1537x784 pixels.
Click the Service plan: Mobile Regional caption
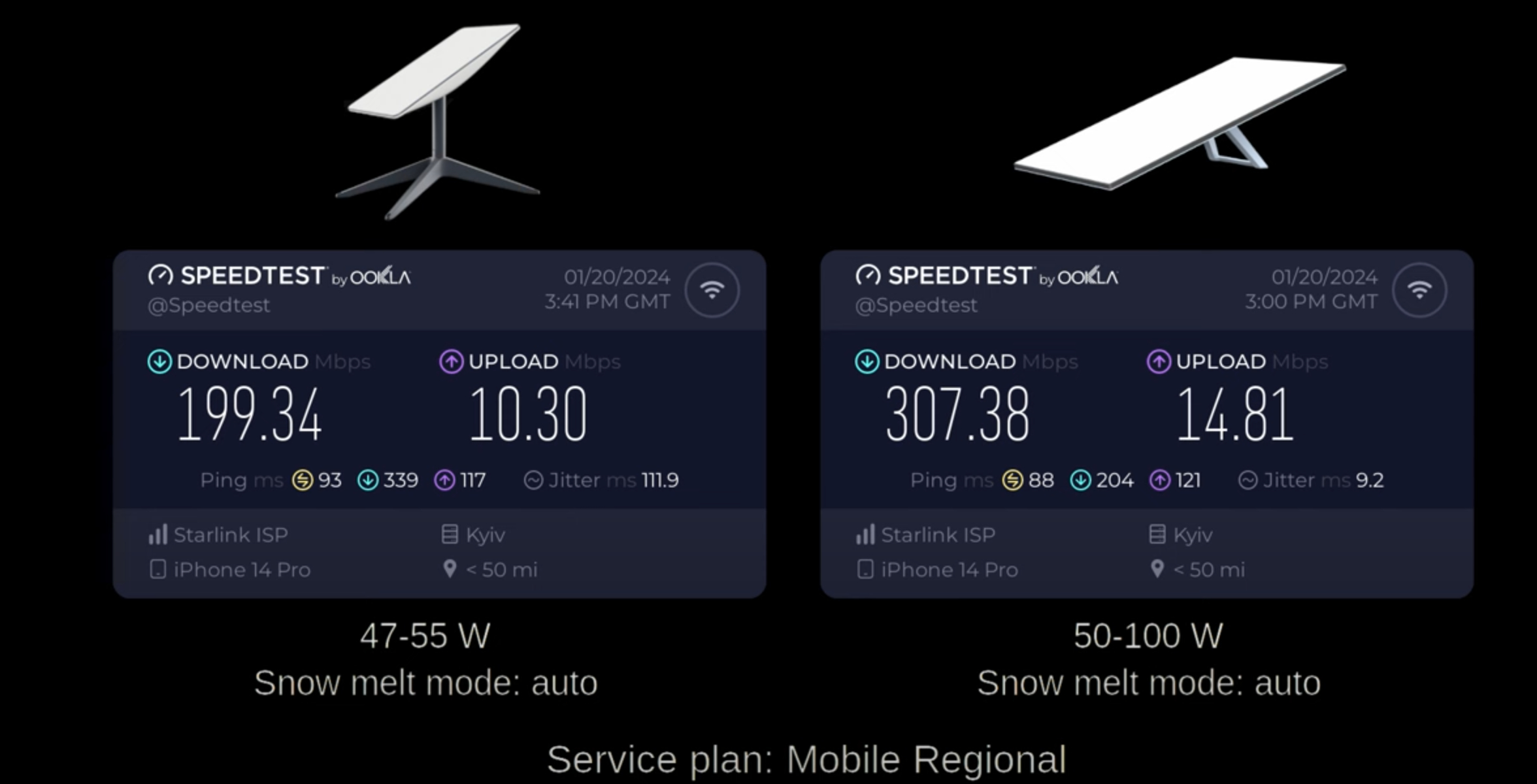[x=806, y=760]
